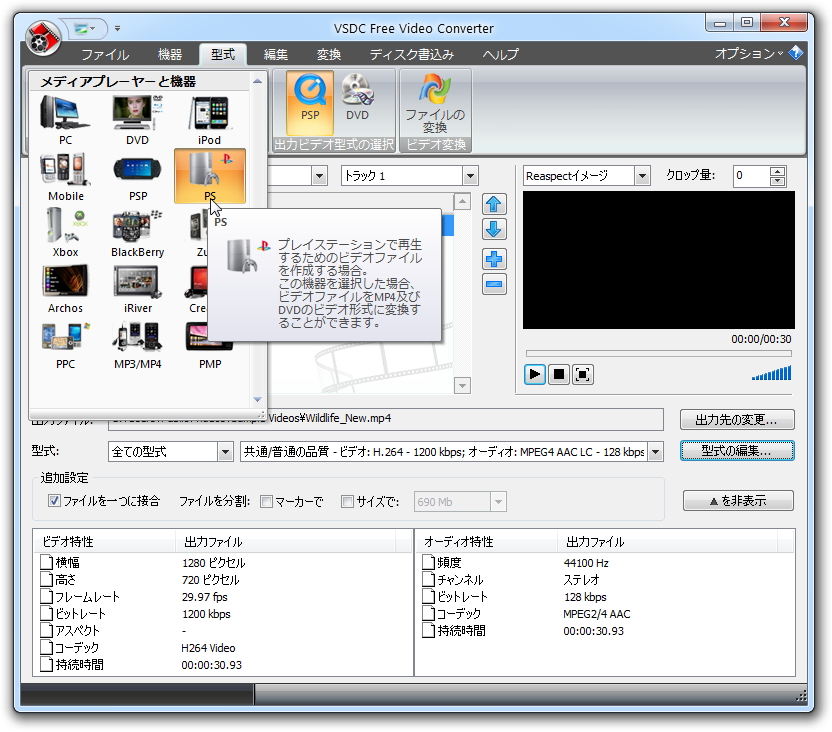Pick the MP3/MP4 player device icon

click(x=137, y=345)
